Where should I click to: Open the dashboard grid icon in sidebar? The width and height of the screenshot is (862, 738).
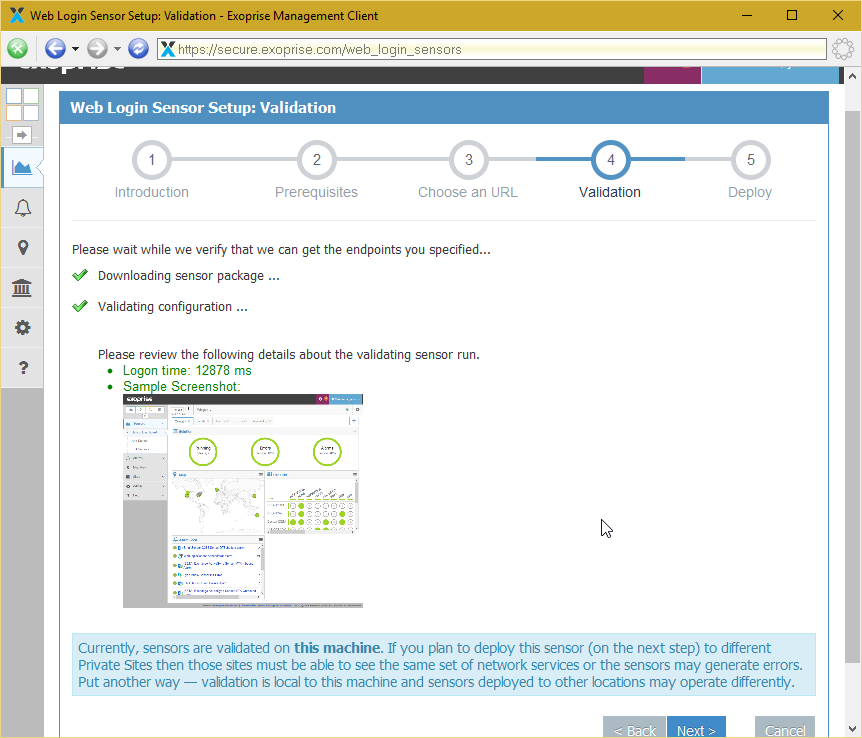pos(22,104)
